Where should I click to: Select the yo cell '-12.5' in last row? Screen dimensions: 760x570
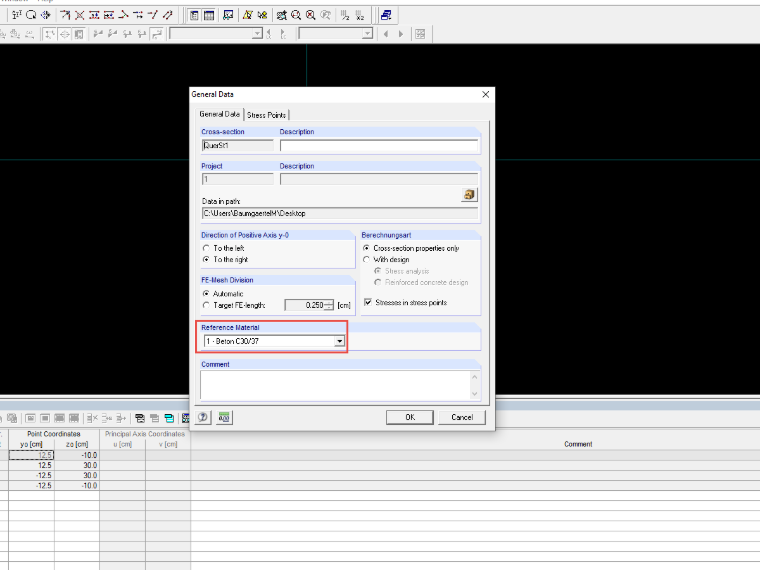pos(32,486)
